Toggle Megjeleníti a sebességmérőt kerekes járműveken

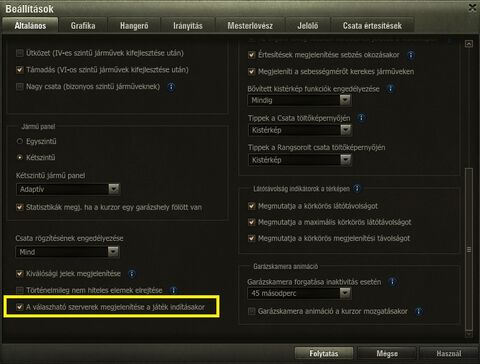click(252, 72)
